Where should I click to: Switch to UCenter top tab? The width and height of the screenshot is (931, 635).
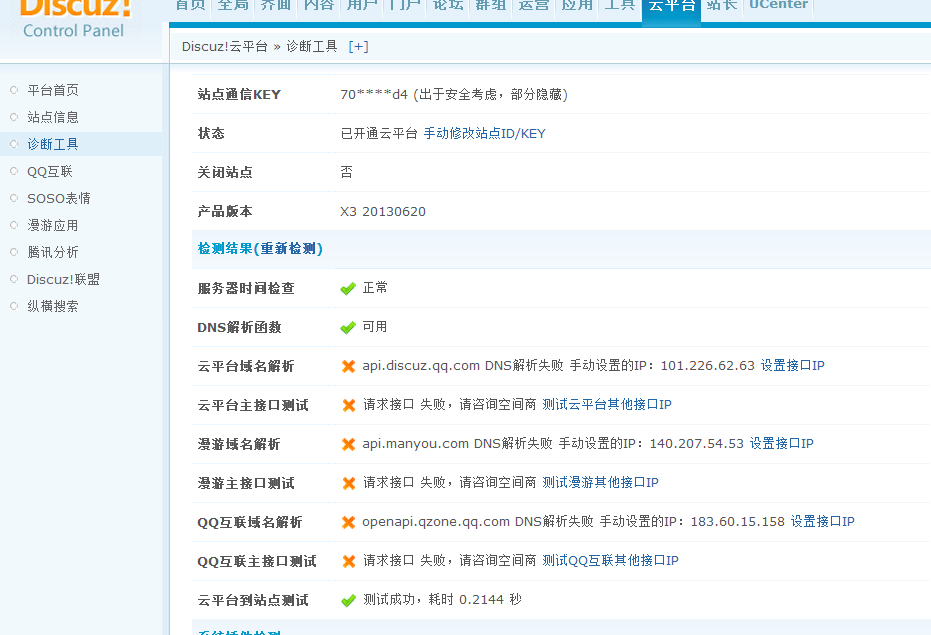click(778, 7)
